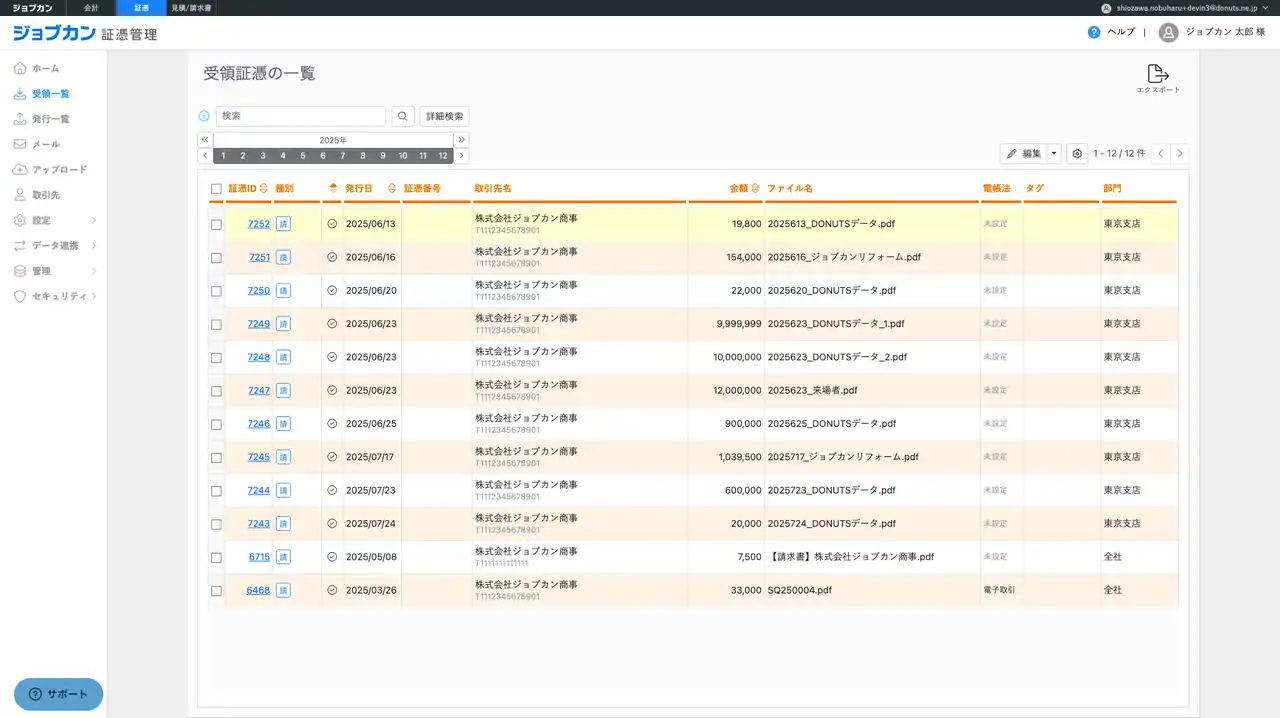Open the user avatar icon
1280x718 pixels.
pos(1168,32)
